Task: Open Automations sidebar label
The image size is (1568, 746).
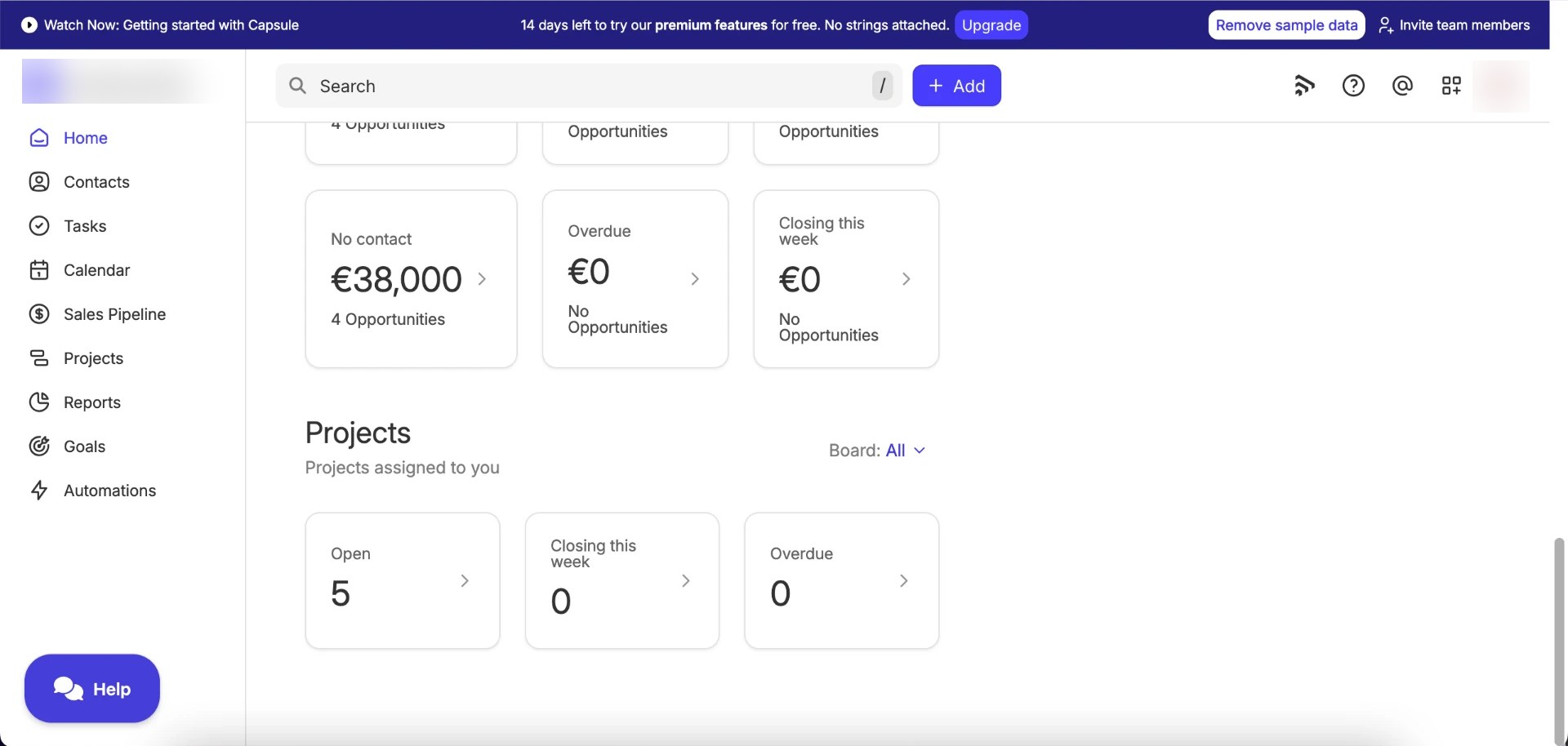Action: click(109, 491)
